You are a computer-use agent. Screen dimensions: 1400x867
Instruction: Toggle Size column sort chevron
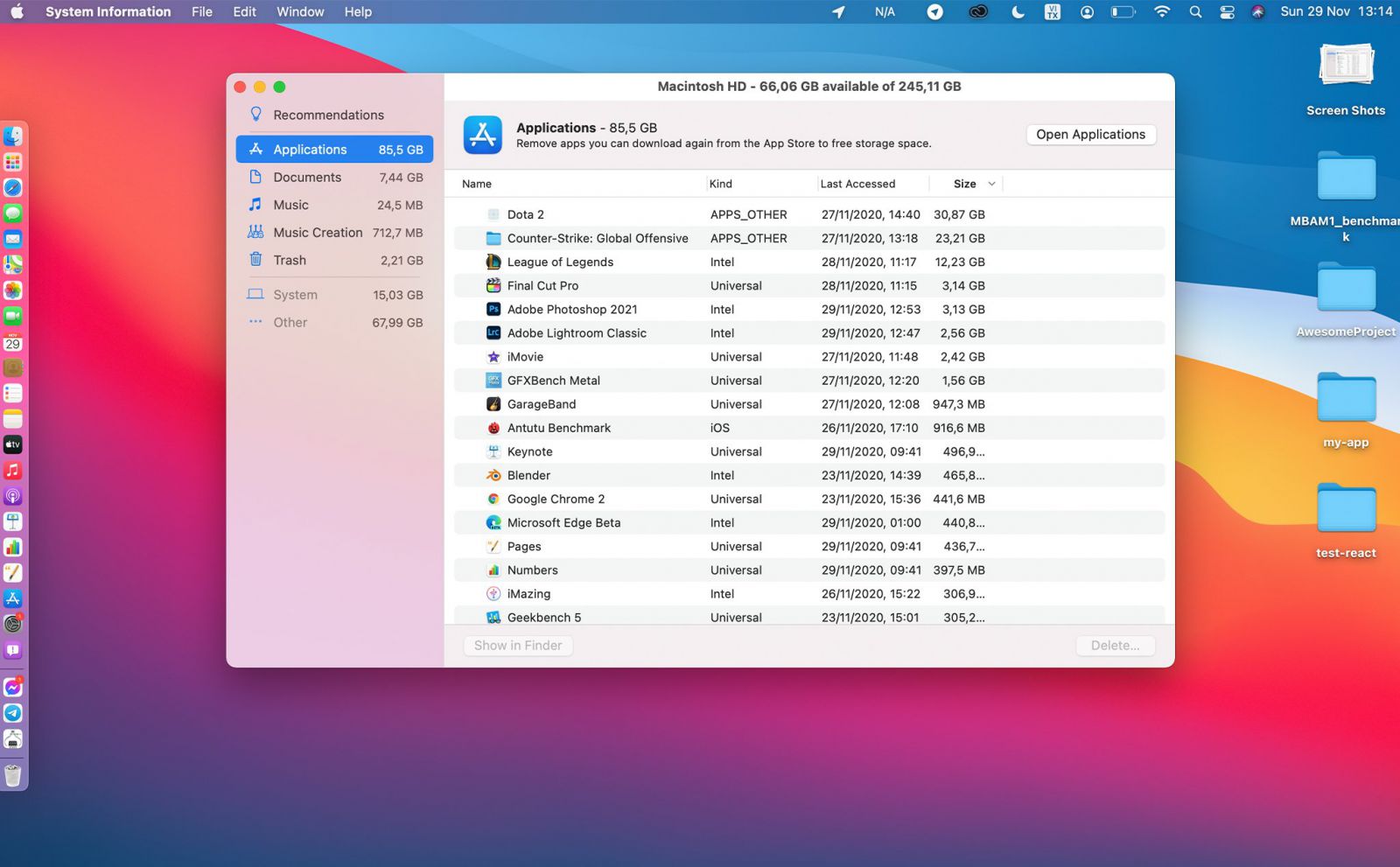pos(991,184)
